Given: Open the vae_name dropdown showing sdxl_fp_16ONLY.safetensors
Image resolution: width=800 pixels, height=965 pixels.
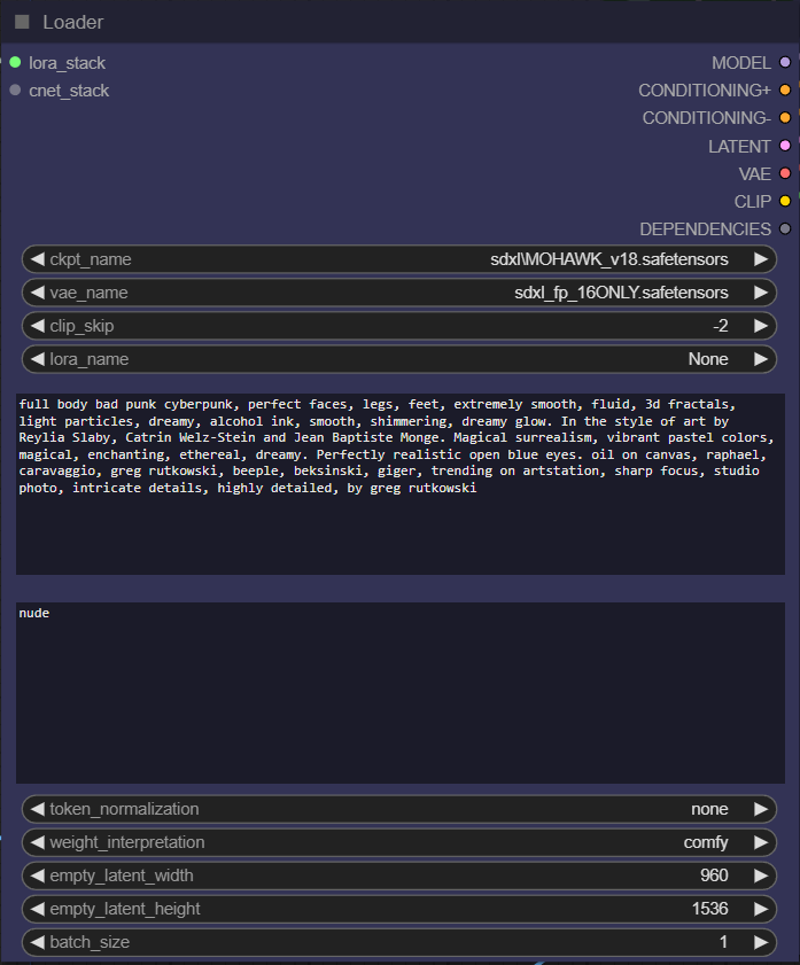Looking at the screenshot, I should click(x=399, y=292).
